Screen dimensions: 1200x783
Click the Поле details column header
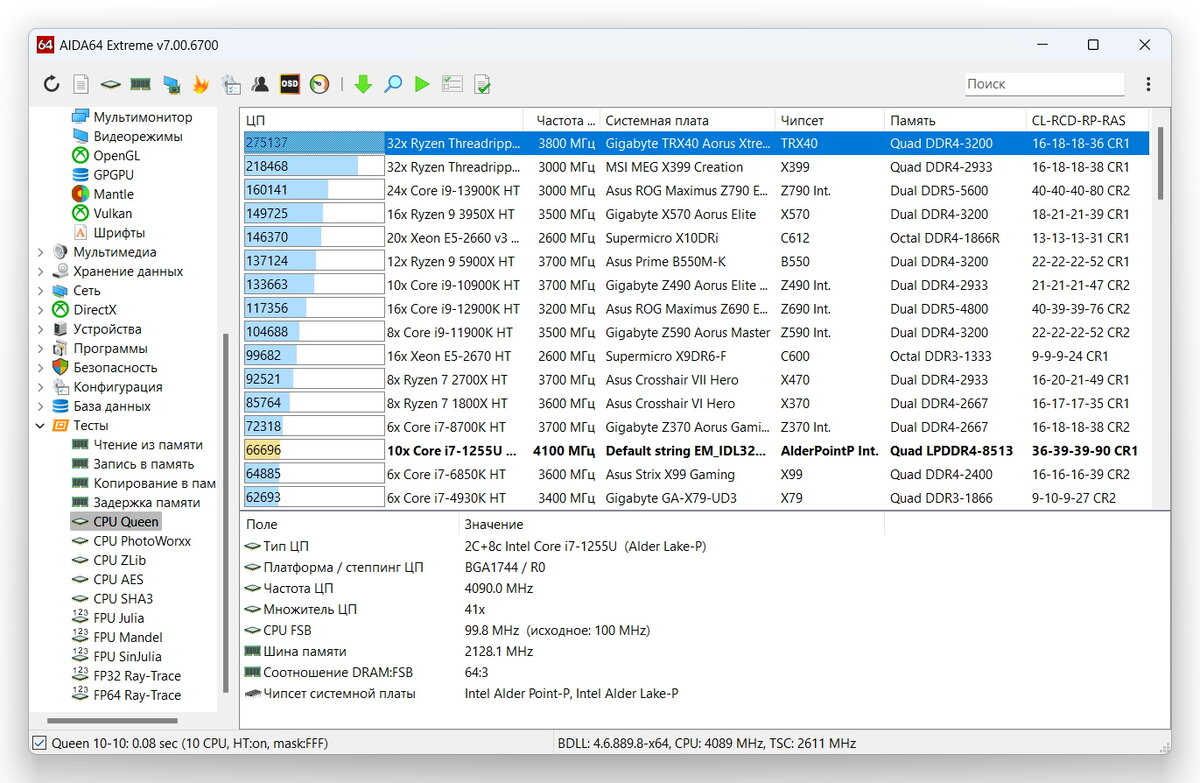(350, 524)
